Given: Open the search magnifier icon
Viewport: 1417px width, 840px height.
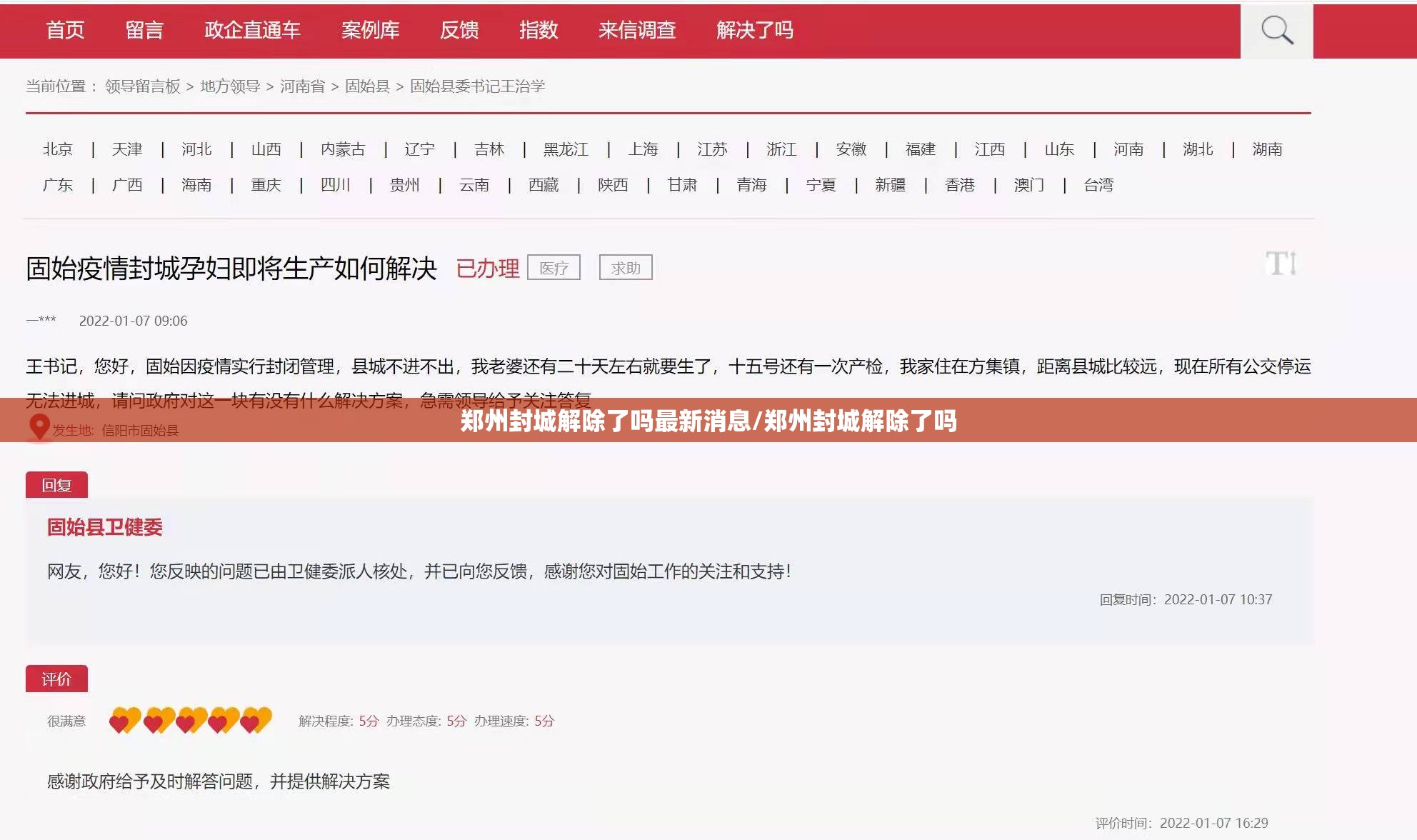Looking at the screenshot, I should point(1277,31).
